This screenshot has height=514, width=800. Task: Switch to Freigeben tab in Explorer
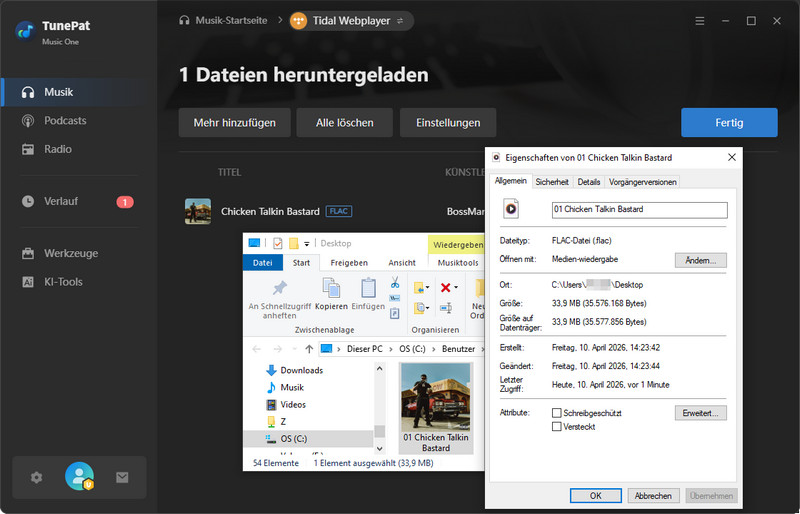(x=349, y=263)
